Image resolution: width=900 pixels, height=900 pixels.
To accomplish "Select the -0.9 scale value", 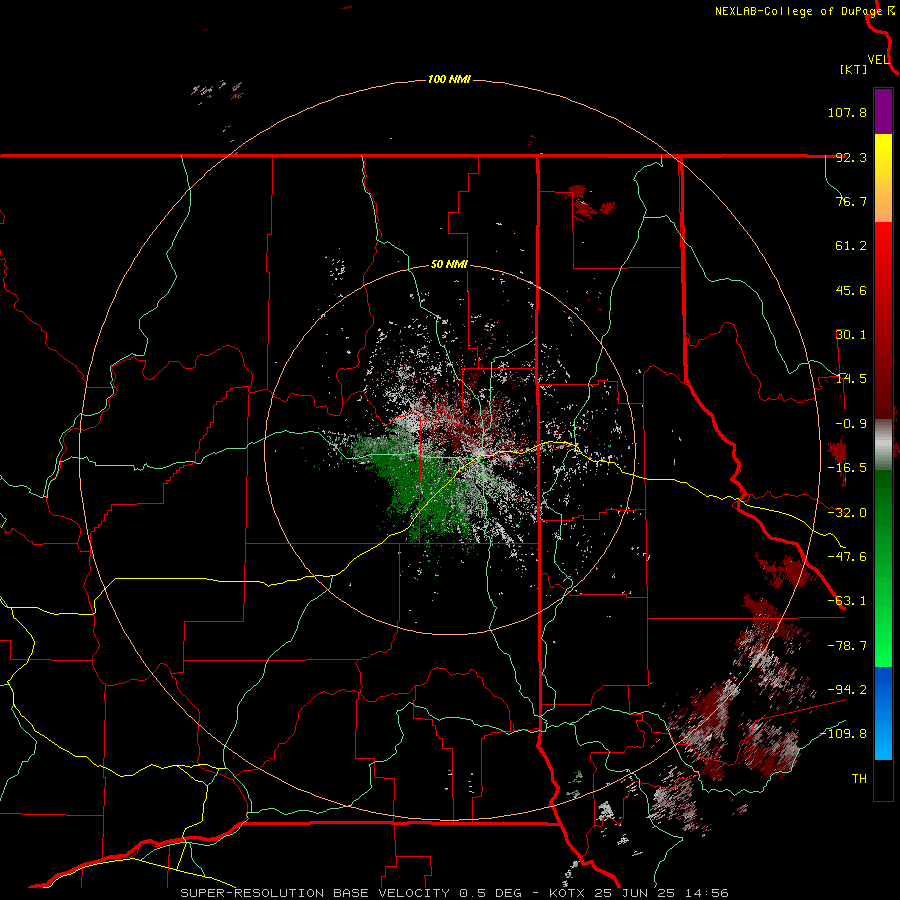I will click(851, 424).
